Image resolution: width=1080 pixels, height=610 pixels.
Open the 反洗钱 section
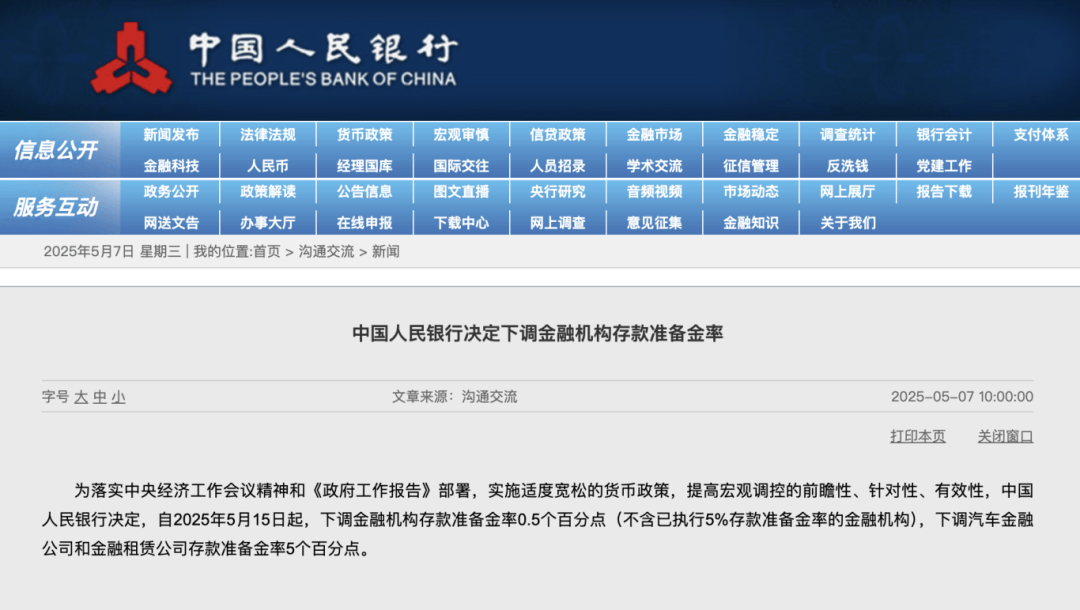tap(845, 165)
